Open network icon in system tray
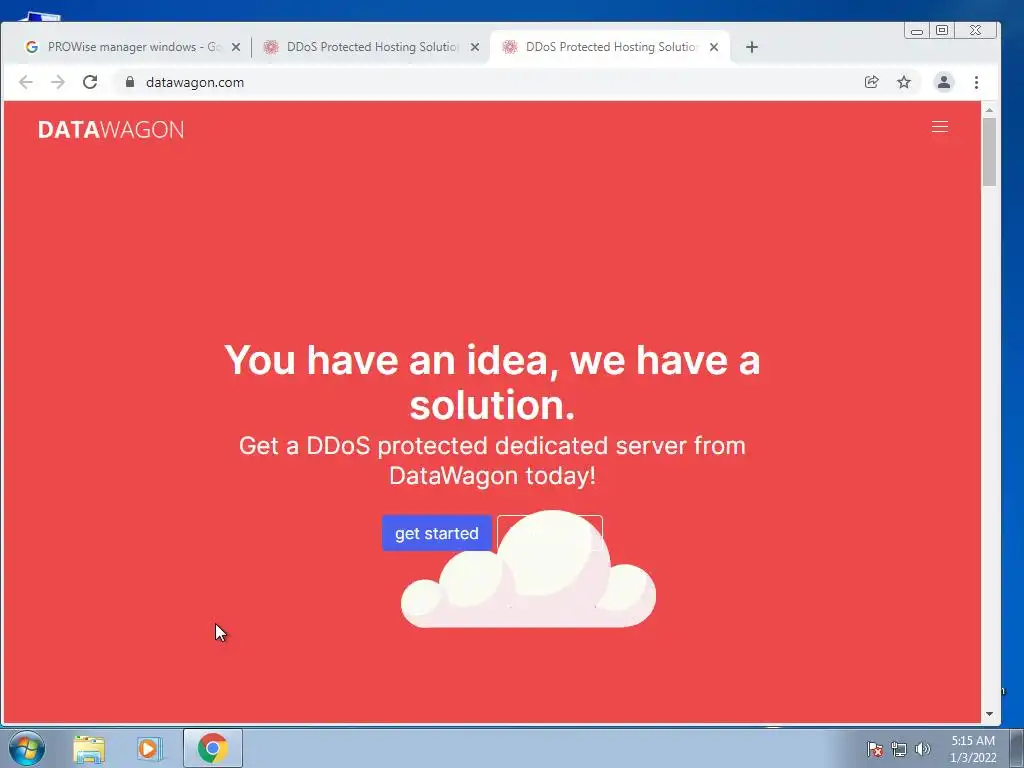The width and height of the screenshot is (1024, 768). (899, 749)
